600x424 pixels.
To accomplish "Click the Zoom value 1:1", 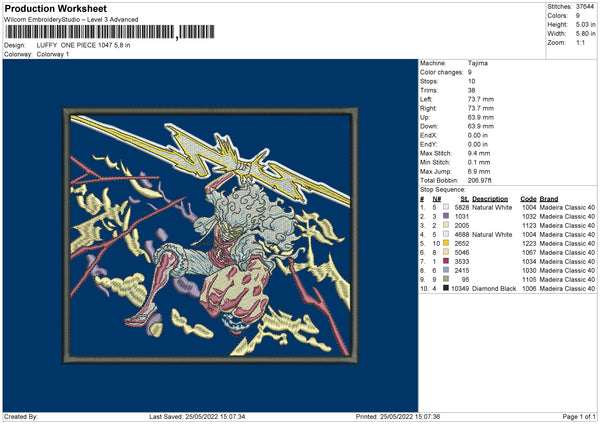I will pyautogui.click(x=580, y=43).
